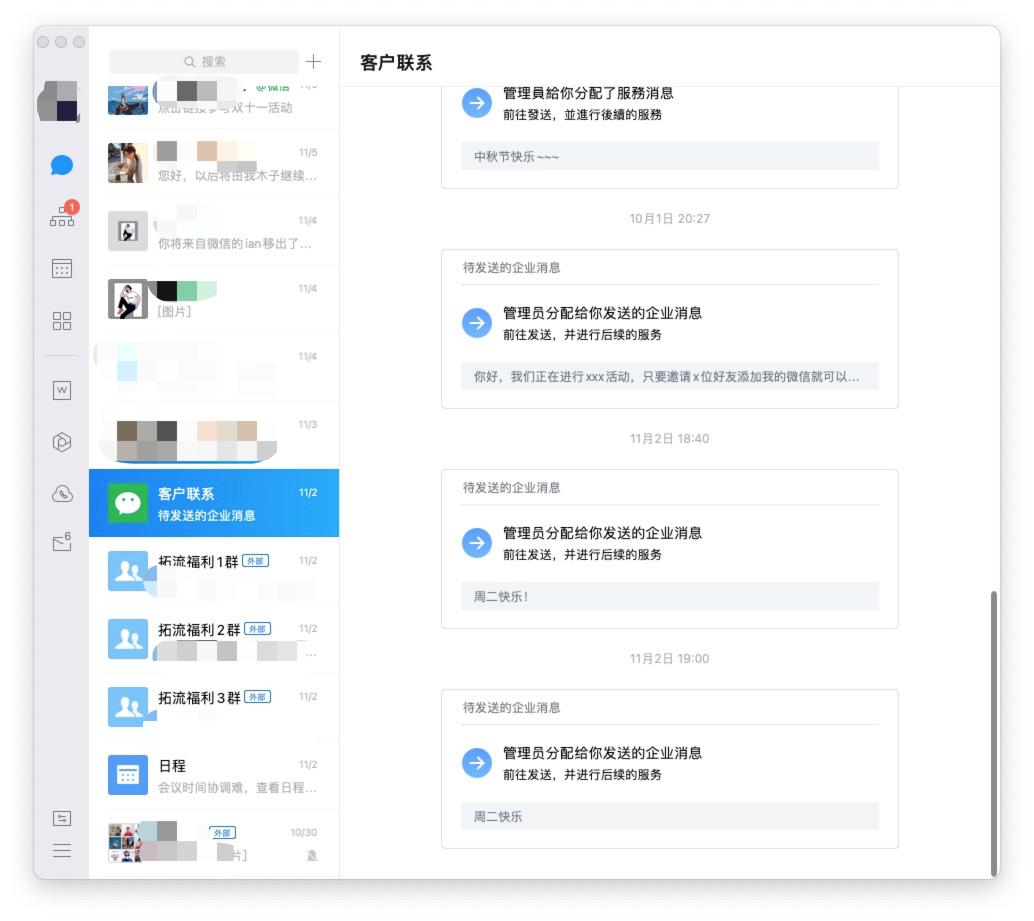Click the new chat plus icon
Screen dimensions: 1034x921
click(313, 61)
